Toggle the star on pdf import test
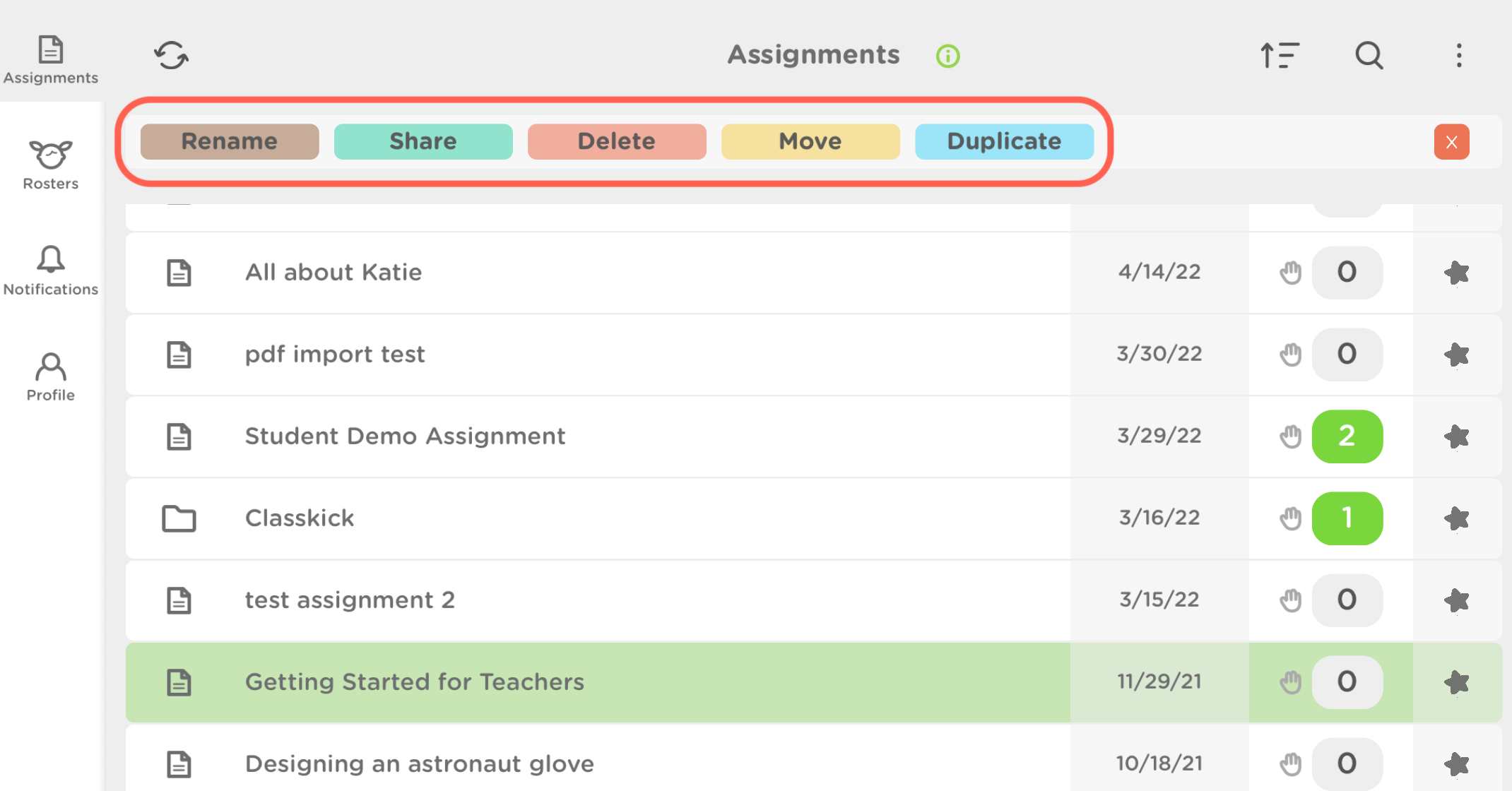 1457,355
